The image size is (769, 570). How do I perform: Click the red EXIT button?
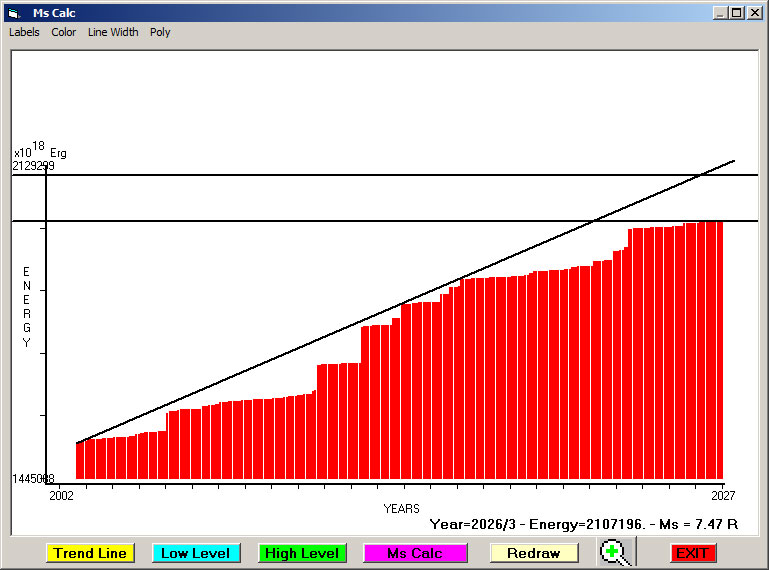[692, 553]
